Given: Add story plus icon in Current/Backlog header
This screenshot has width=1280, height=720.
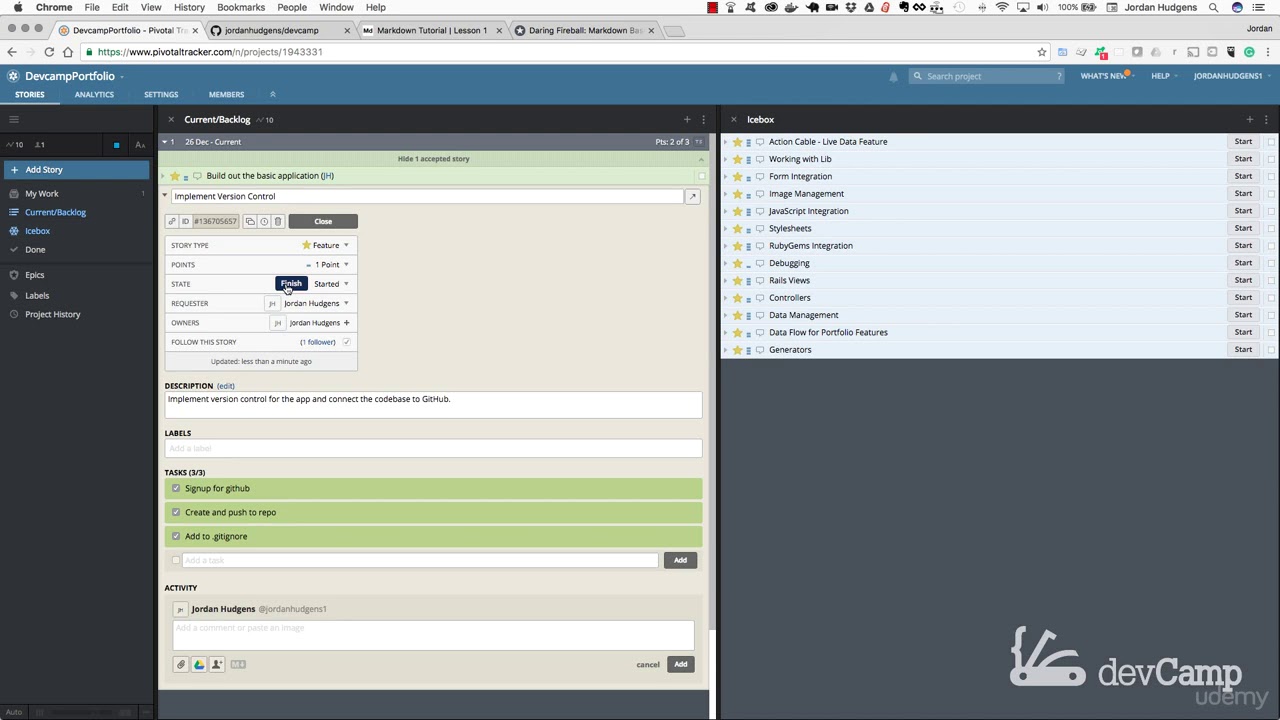Looking at the screenshot, I should click(687, 119).
